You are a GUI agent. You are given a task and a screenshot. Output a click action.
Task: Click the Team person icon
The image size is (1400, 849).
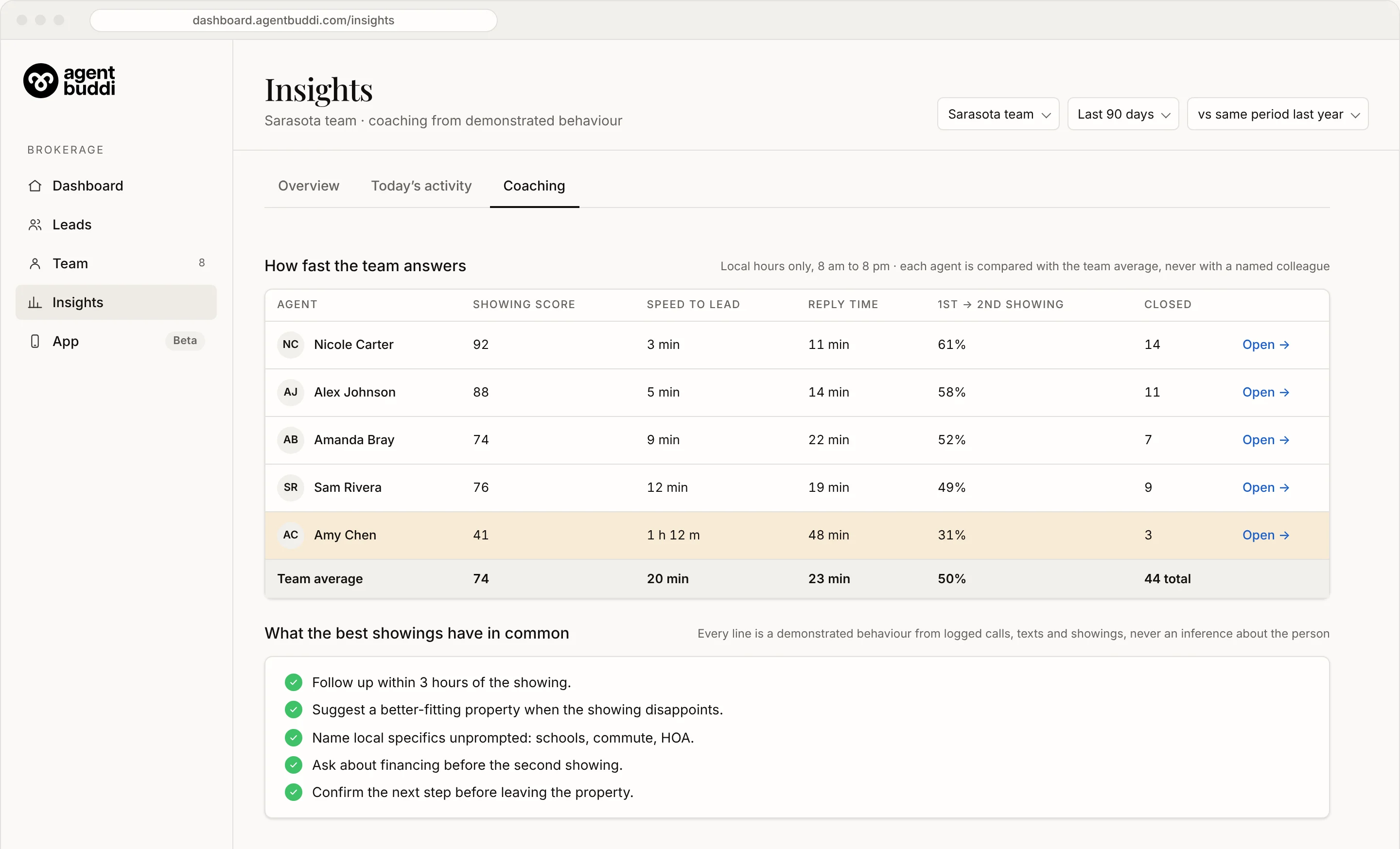tap(35, 263)
